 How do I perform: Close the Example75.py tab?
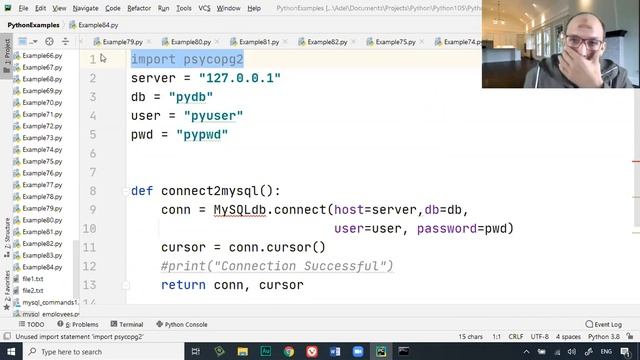click(x=422, y=42)
